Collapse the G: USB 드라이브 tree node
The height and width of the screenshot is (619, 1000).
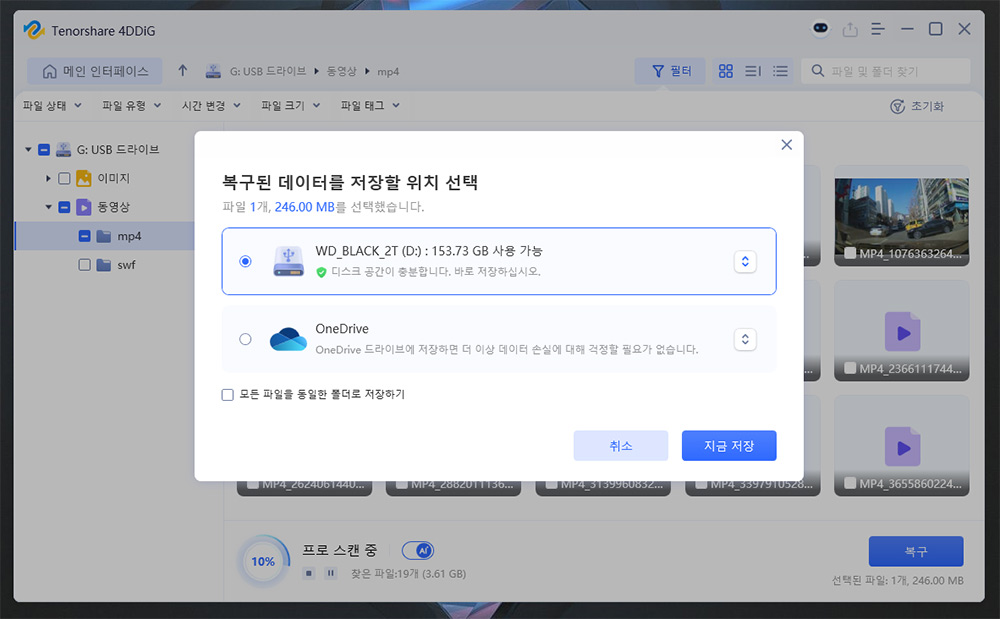28,150
